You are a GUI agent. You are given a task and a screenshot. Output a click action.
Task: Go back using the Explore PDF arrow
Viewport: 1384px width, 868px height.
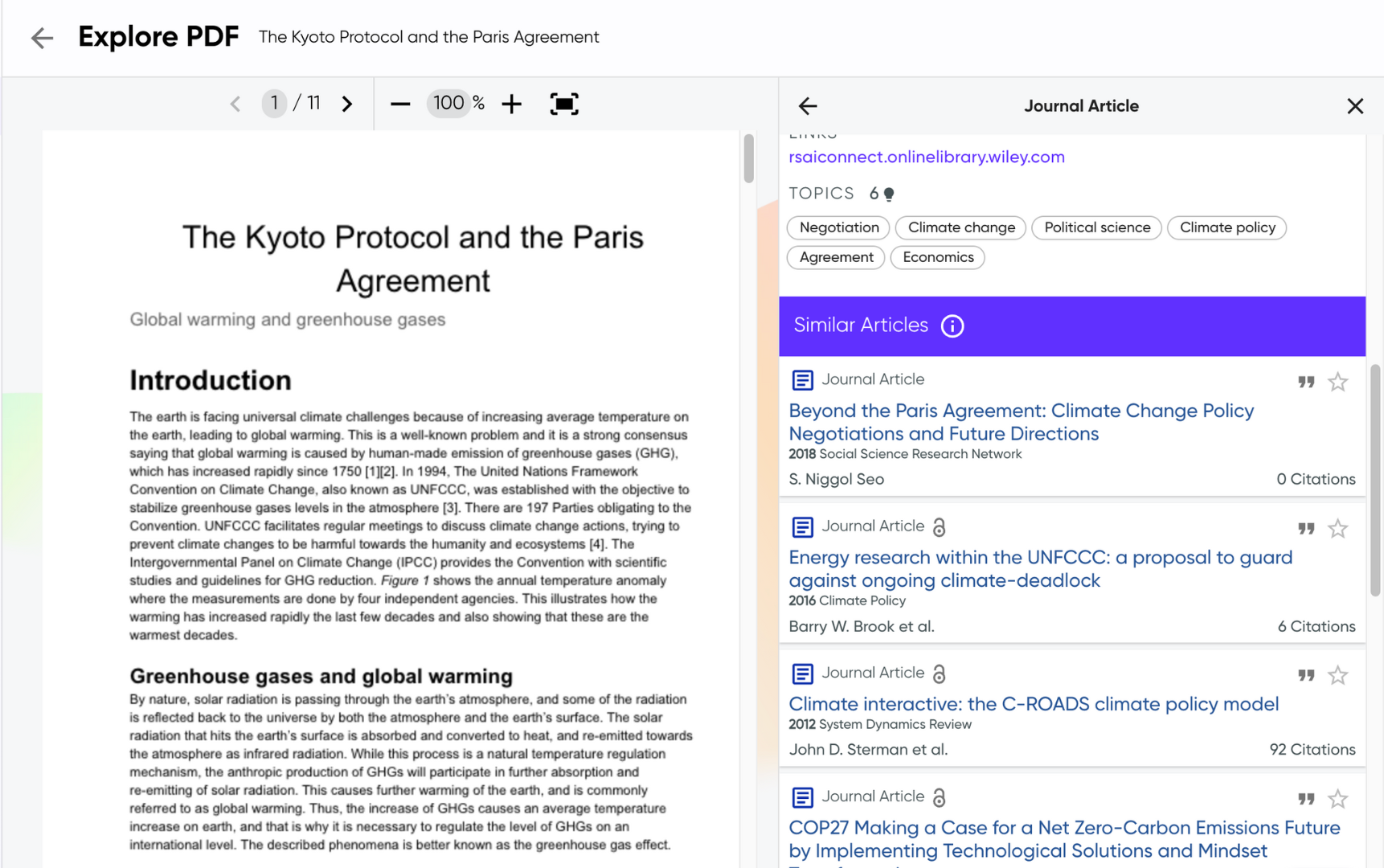click(x=42, y=38)
